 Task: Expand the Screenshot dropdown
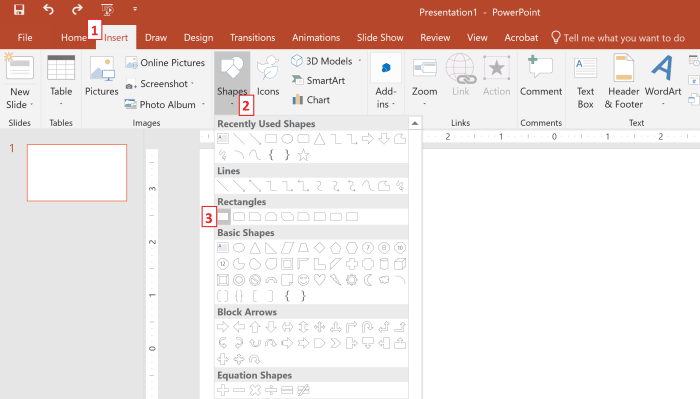(192, 83)
